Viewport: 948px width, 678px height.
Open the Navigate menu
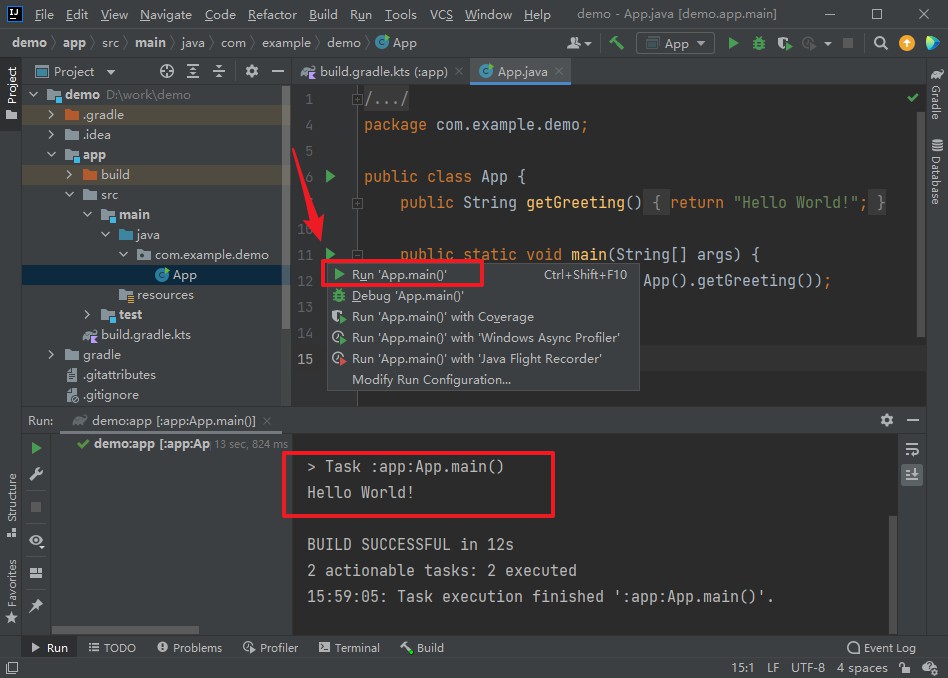point(166,15)
